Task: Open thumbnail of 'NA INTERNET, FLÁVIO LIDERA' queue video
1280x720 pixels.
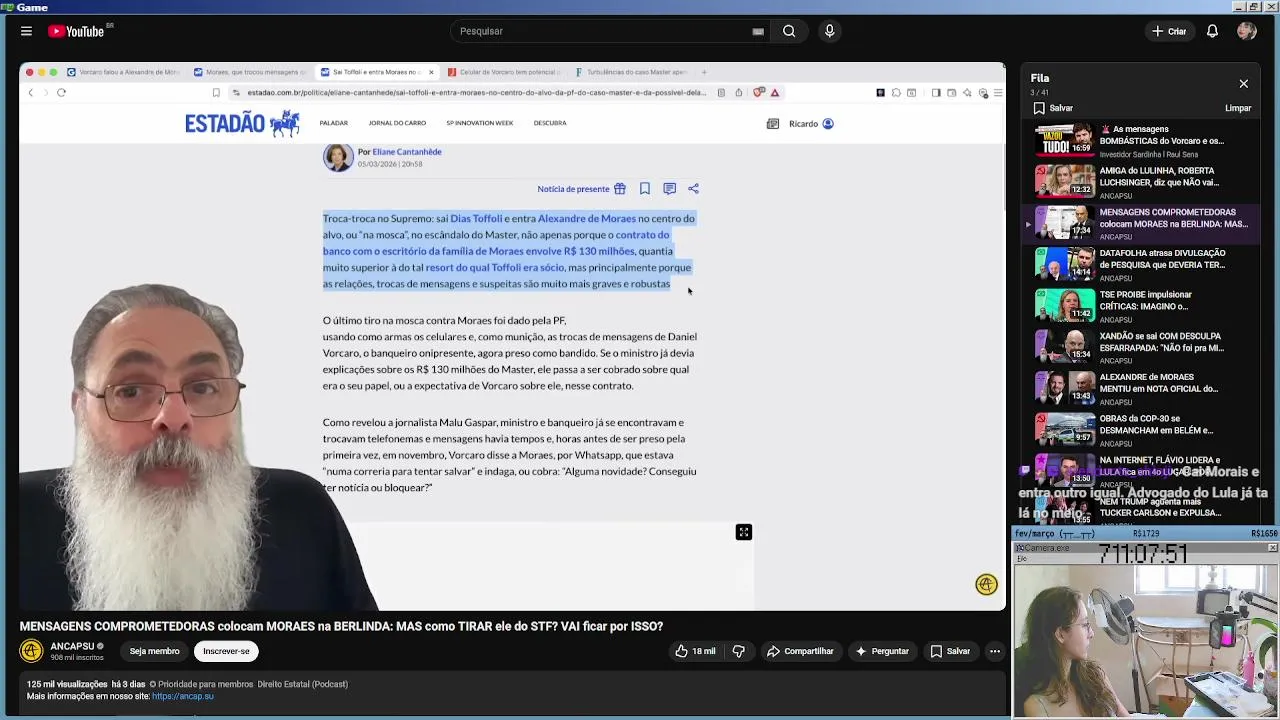Action: click(1064, 471)
